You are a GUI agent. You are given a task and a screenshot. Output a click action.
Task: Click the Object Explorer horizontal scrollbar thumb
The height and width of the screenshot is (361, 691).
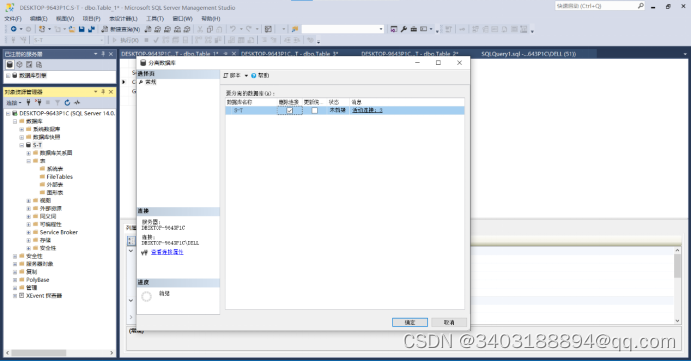tap(38, 353)
